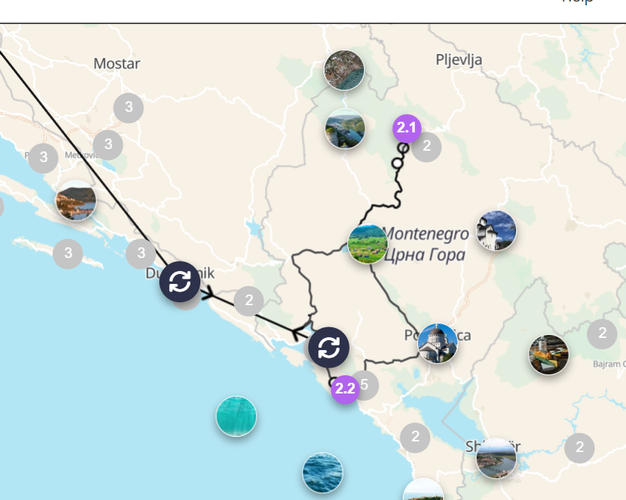Open the turquoise water photo in the sea

point(236,416)
